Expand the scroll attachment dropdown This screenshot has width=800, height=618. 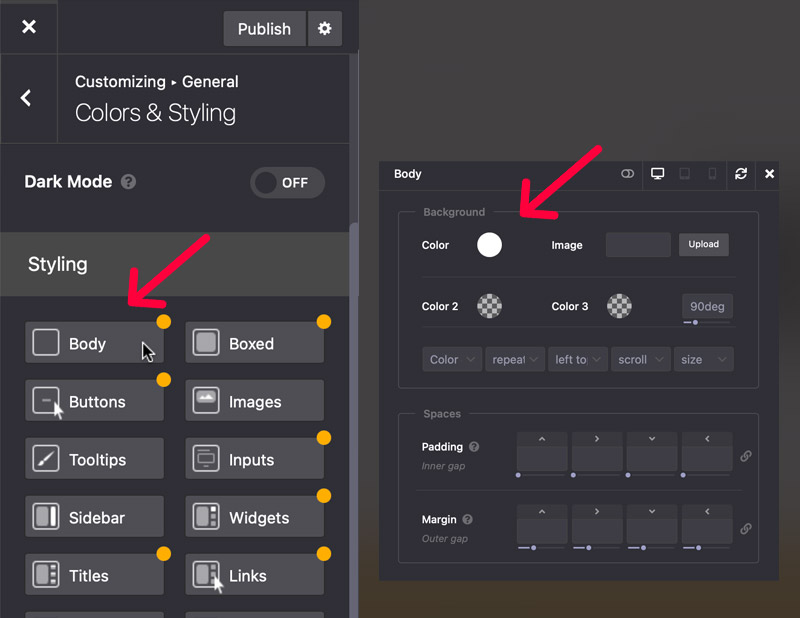(640, 360)
